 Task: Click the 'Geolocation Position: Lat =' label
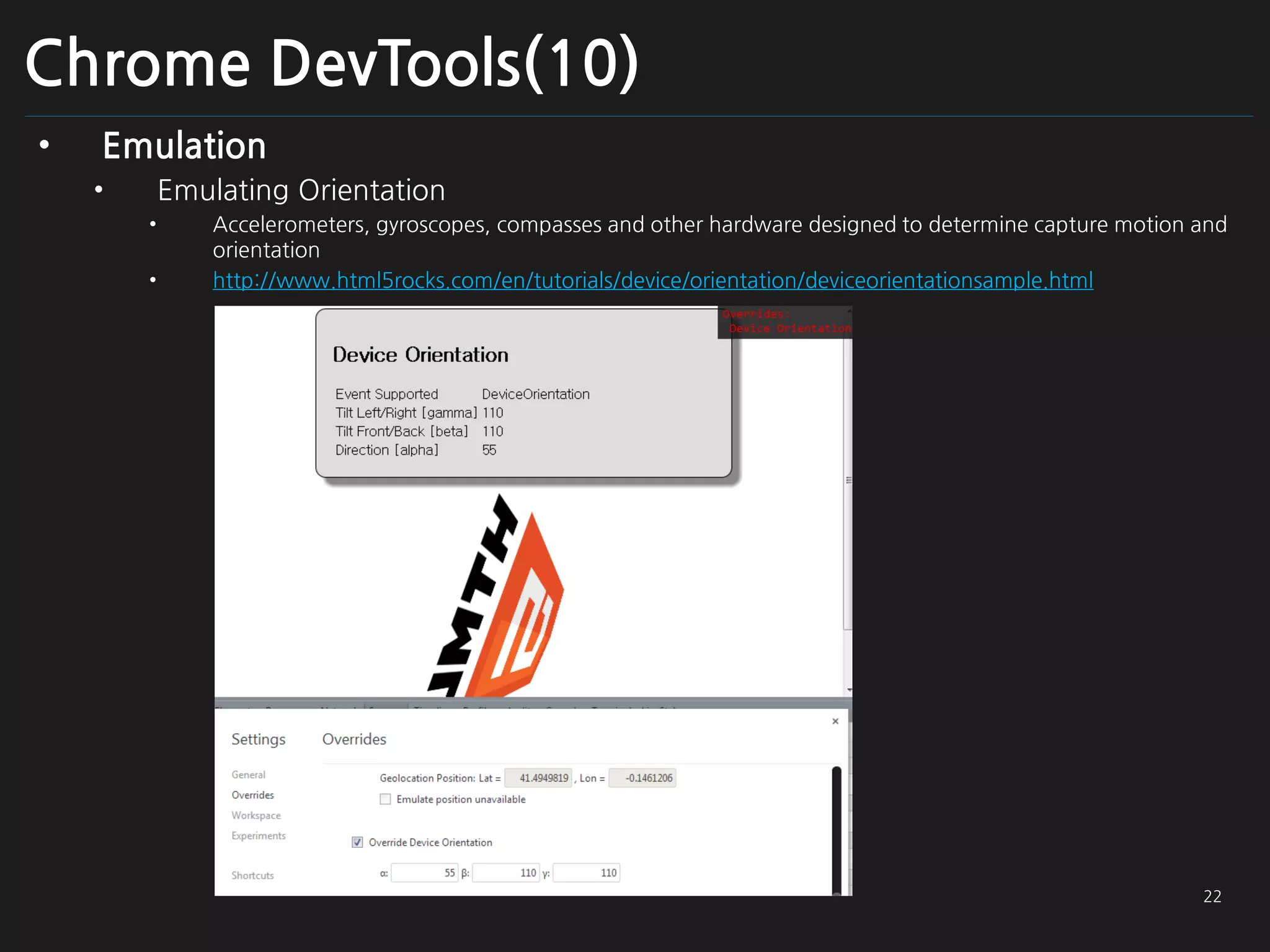click(440, 778)
